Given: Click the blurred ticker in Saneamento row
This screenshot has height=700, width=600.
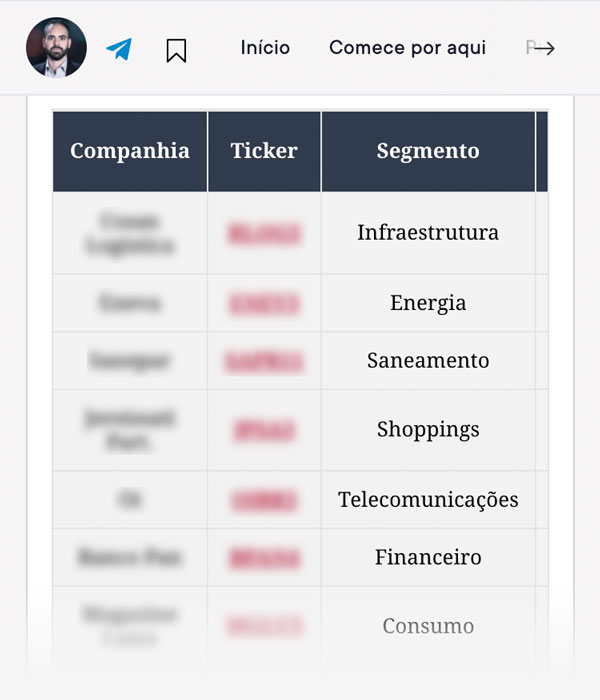Looking at the screenshot, I should (264, 361).
